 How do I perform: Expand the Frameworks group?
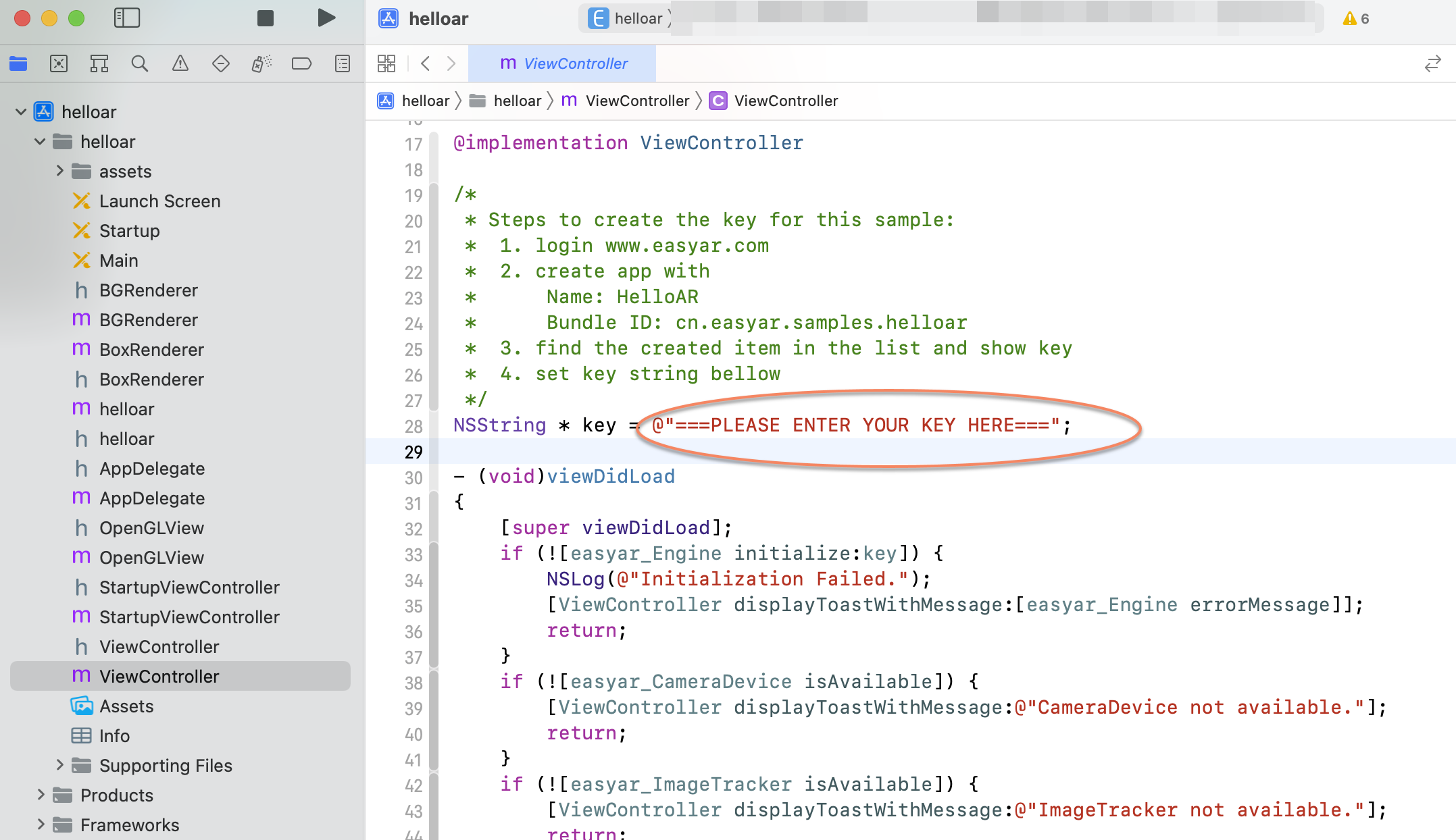point(41,824)
